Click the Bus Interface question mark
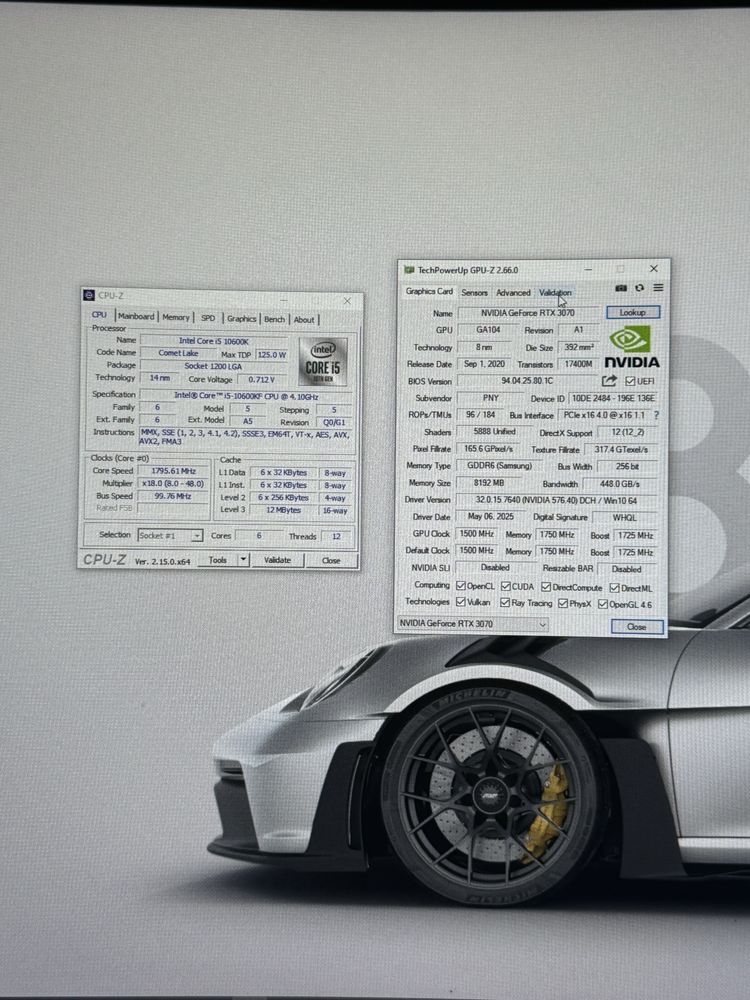The height and width of the screenshot is (1000, 750). [x=656, y=415]
